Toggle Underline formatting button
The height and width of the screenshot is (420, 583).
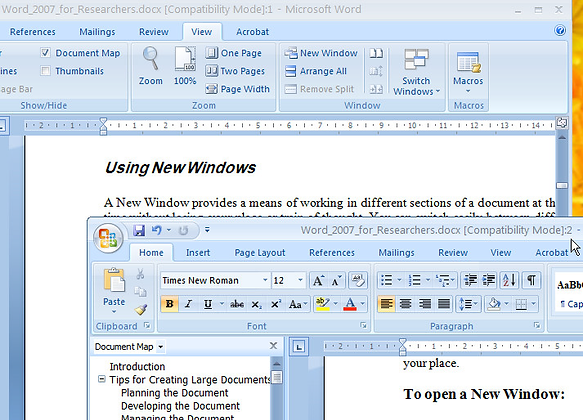coord(208,304)
